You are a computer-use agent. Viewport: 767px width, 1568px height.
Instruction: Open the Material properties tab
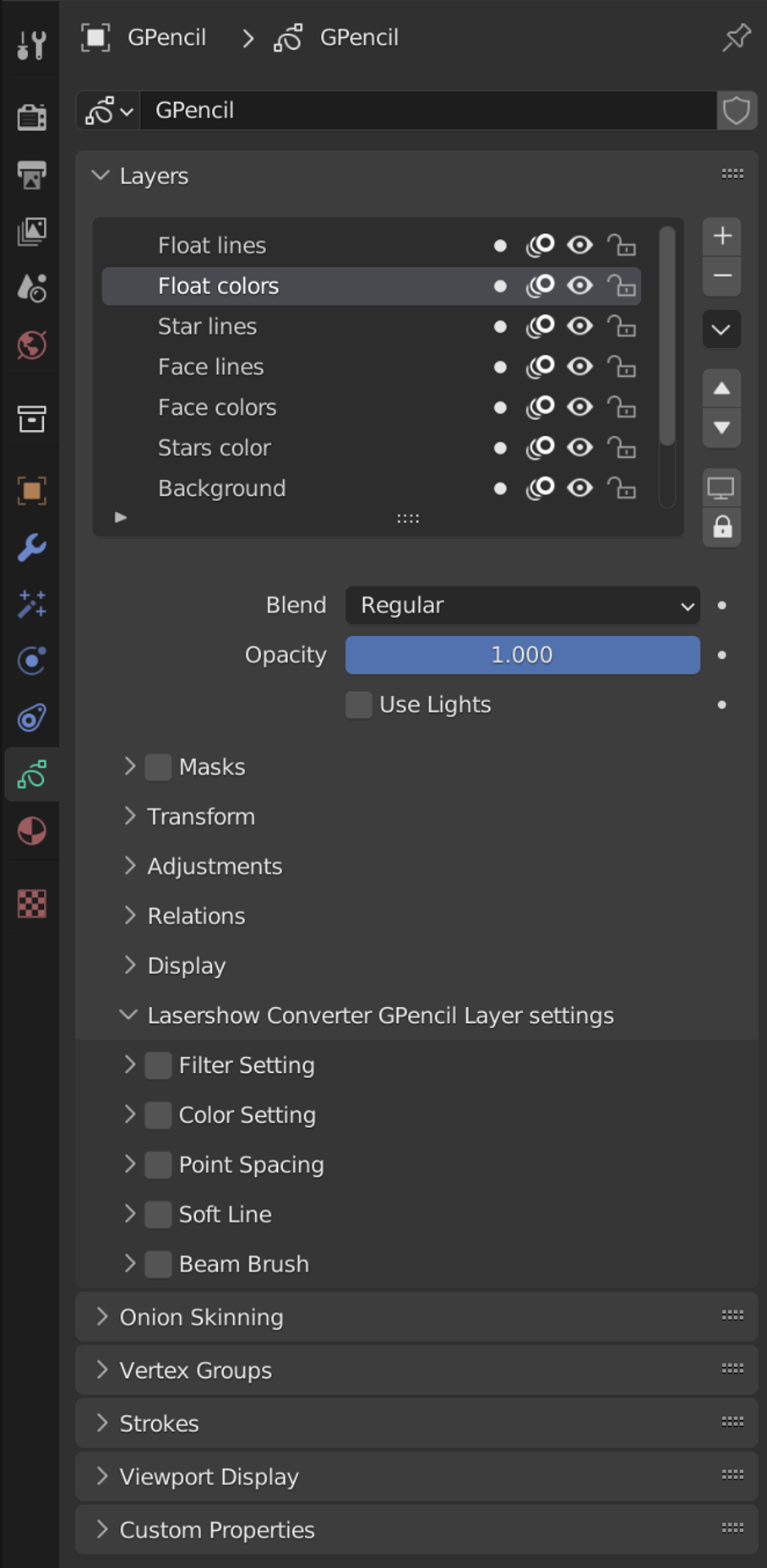click(x=31, y=831)
